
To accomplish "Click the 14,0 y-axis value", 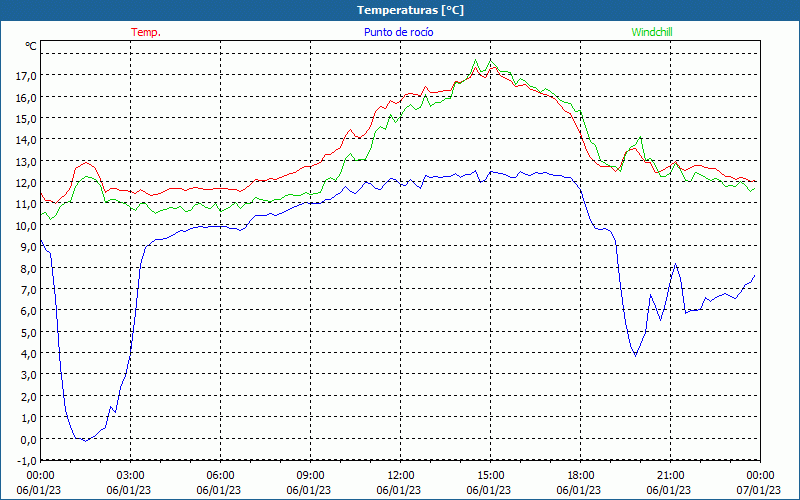I will pyautogui.click(x=26, y=140).
